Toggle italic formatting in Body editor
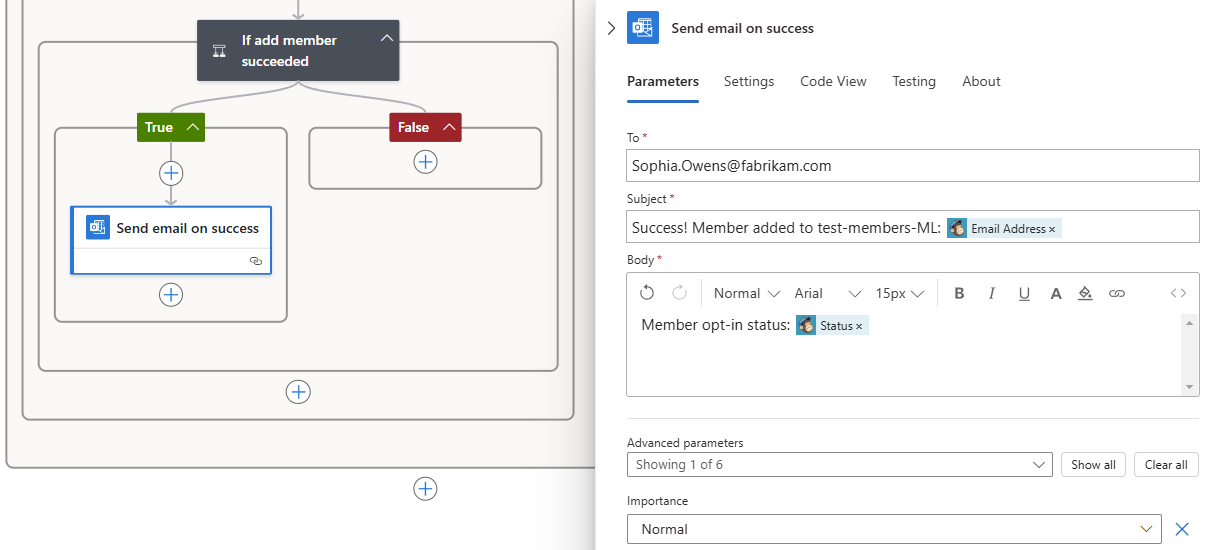 pyautogui.click(x=991, y=293)
